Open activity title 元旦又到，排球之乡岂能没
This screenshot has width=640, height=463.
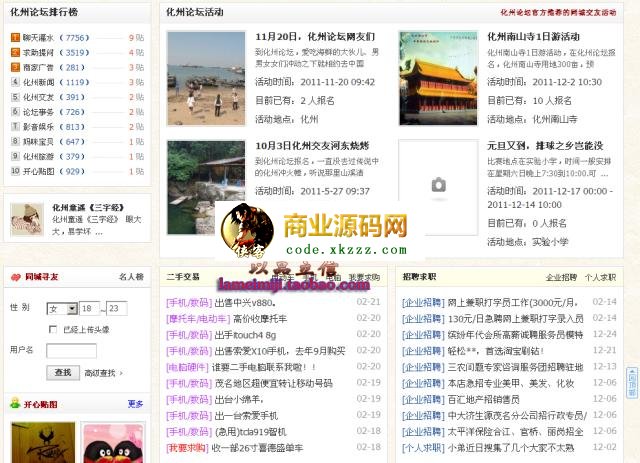click(545, 146)
